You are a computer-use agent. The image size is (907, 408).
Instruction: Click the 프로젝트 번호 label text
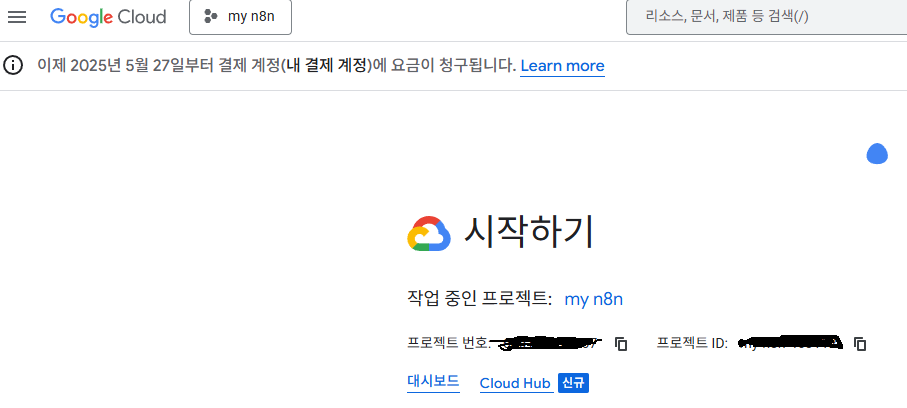pos(449,343)
